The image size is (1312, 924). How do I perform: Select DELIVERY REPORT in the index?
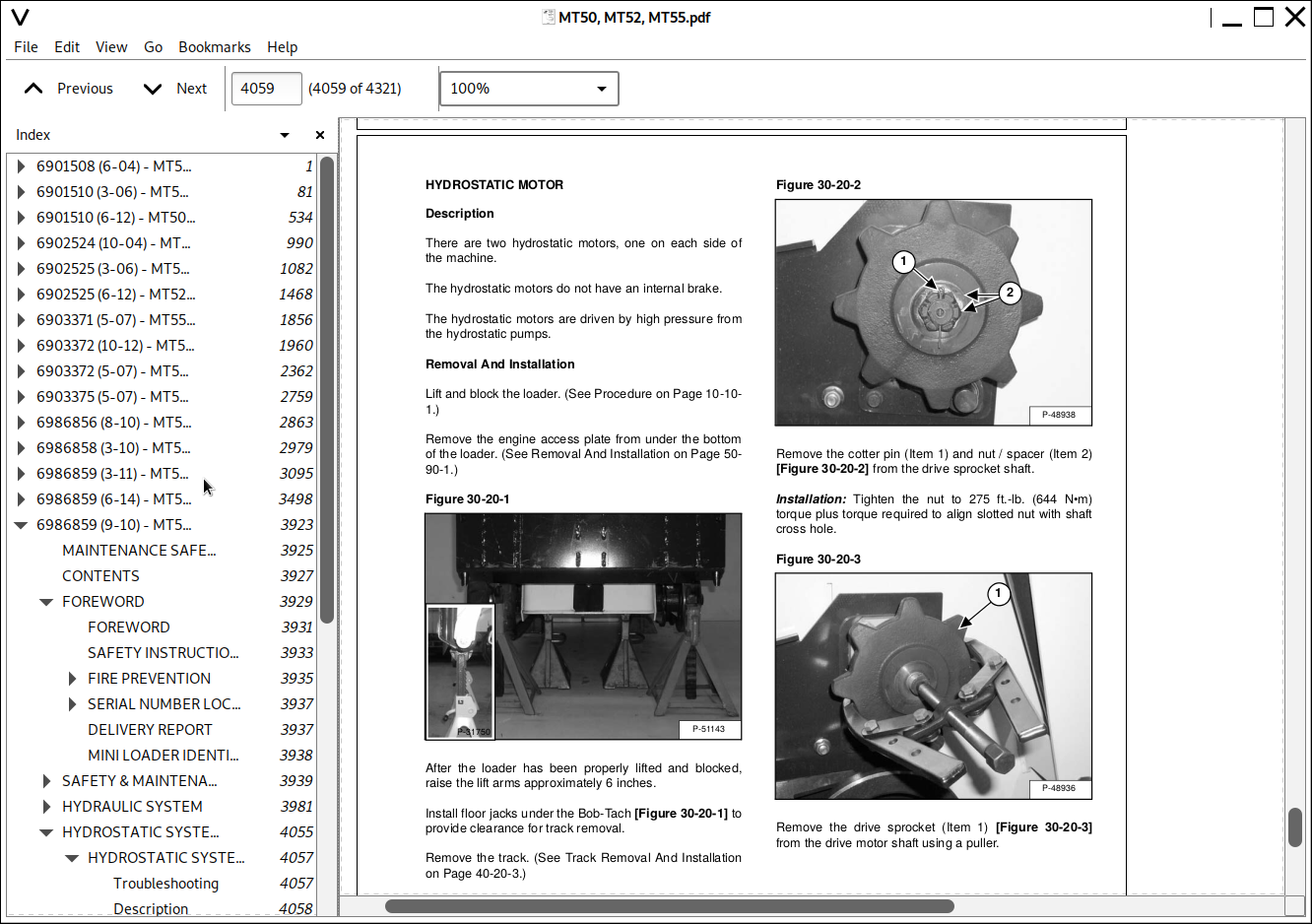click(x=150, y=730)
